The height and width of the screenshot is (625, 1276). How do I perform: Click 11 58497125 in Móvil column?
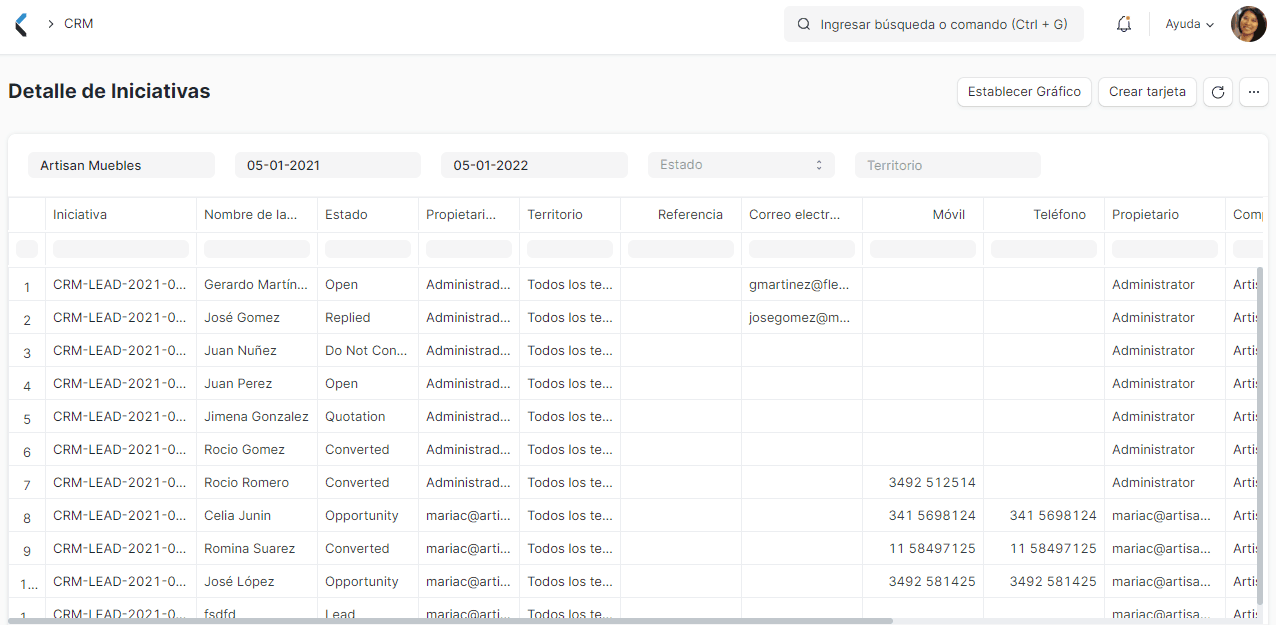[923, 549]
